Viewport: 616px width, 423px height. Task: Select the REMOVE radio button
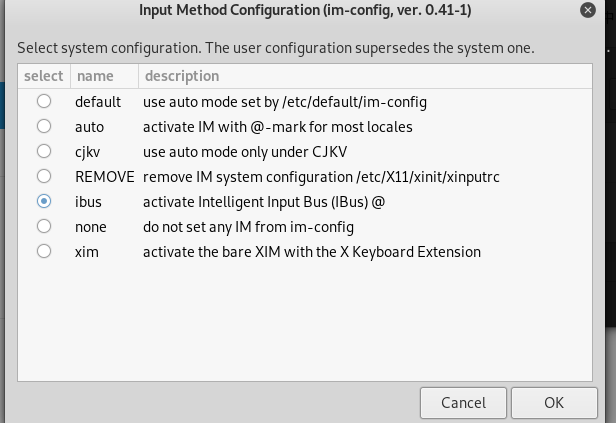coord(44,176)
